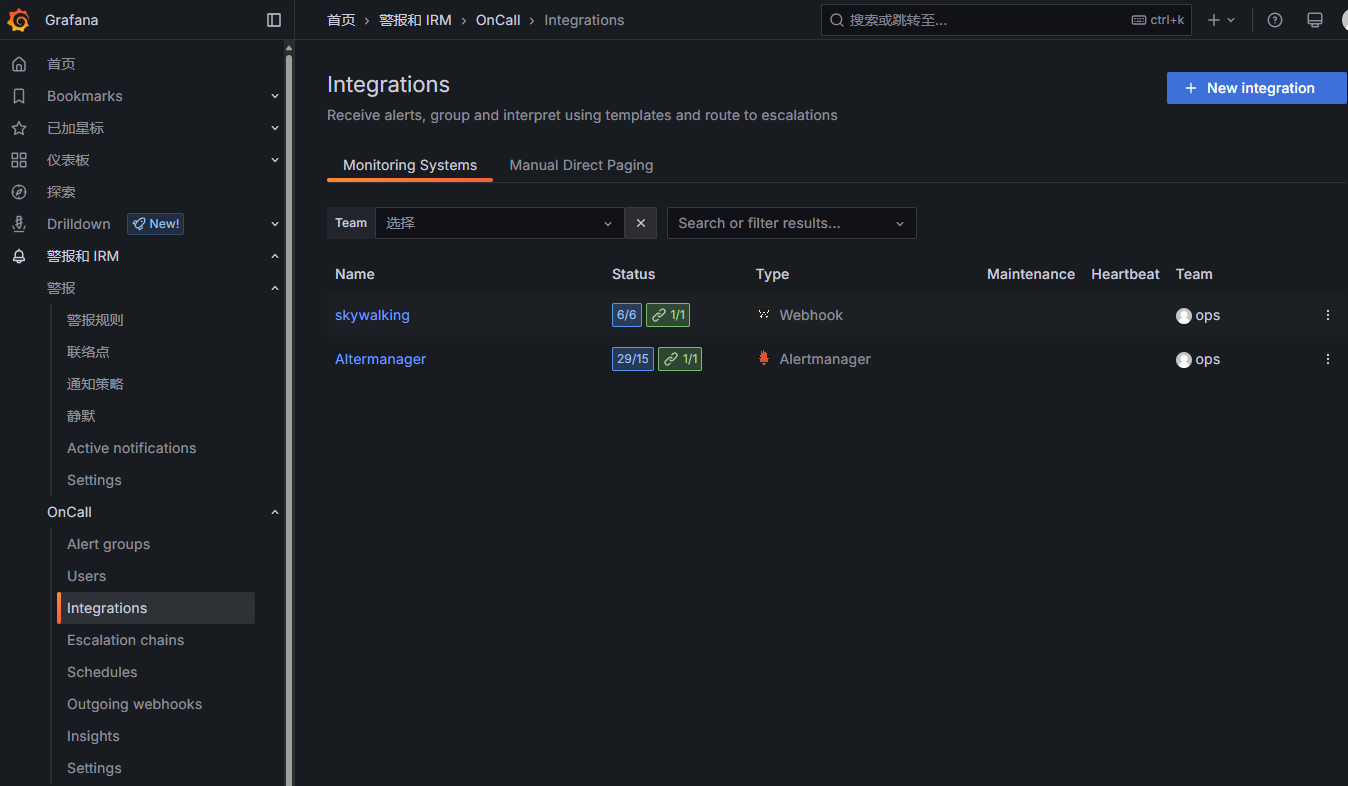The image size is (1348, 786).
Task: Click the bell icon for 警报和 IRM
Action: [19, 256]
